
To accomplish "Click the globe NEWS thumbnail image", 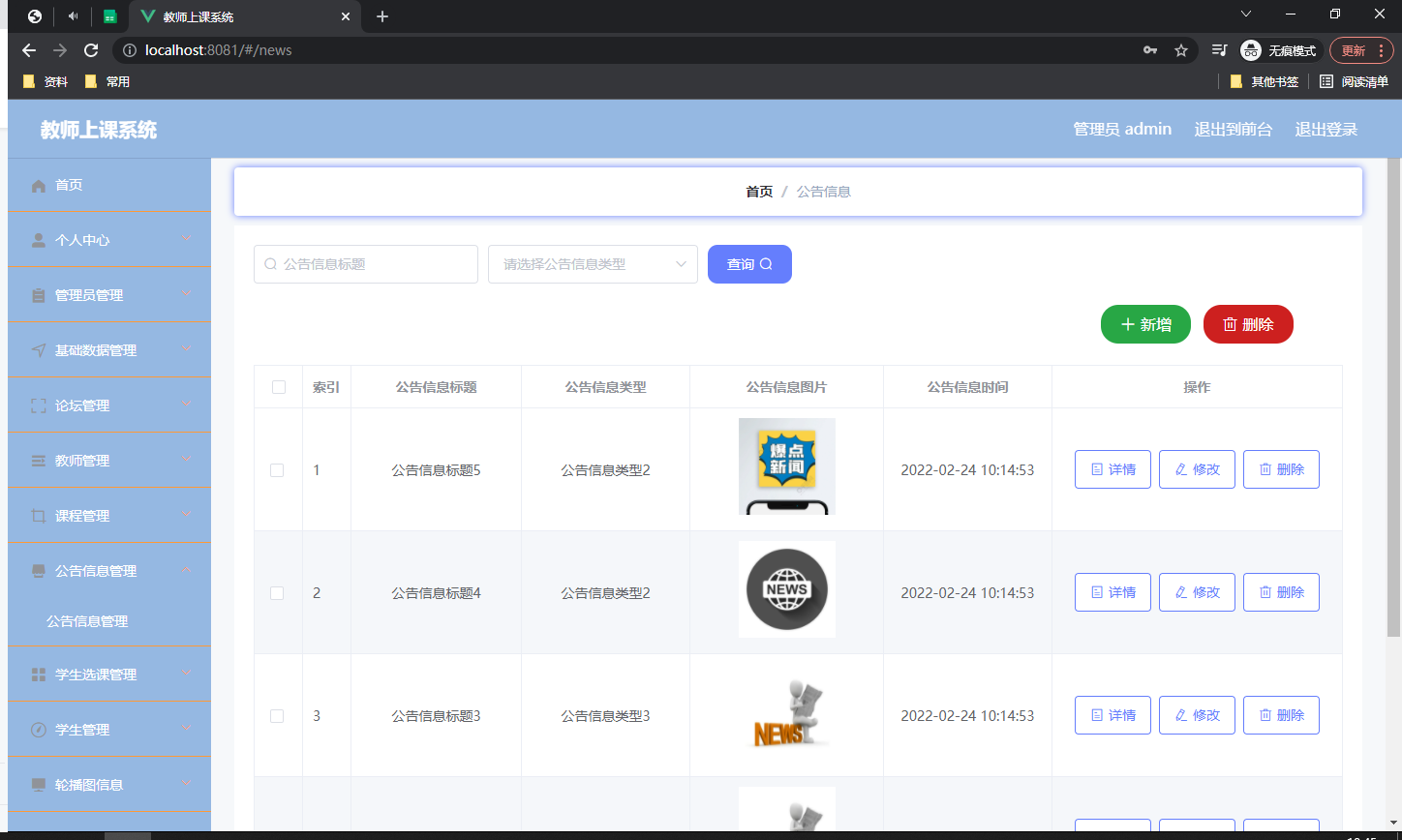I will (x=787, y=589).
